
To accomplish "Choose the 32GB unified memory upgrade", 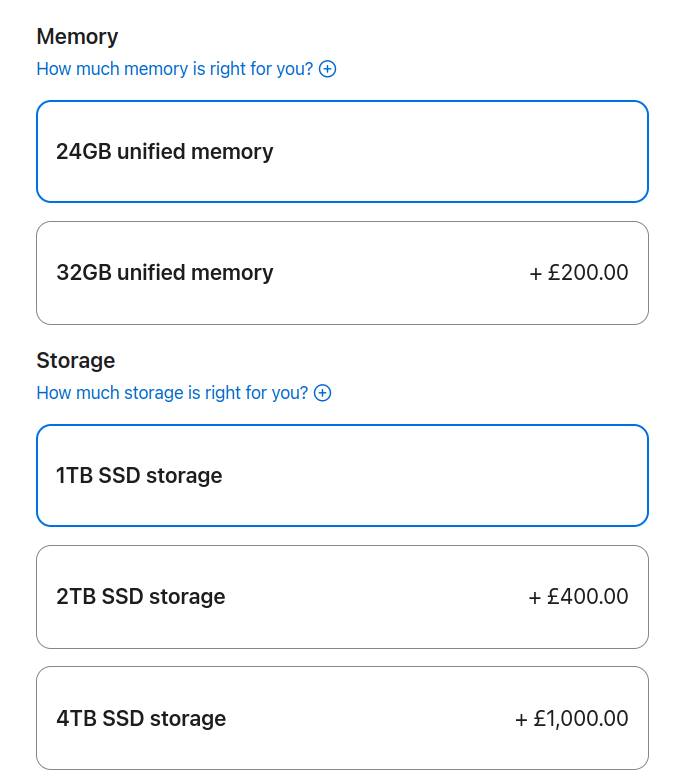I will (x=342, y=273).
